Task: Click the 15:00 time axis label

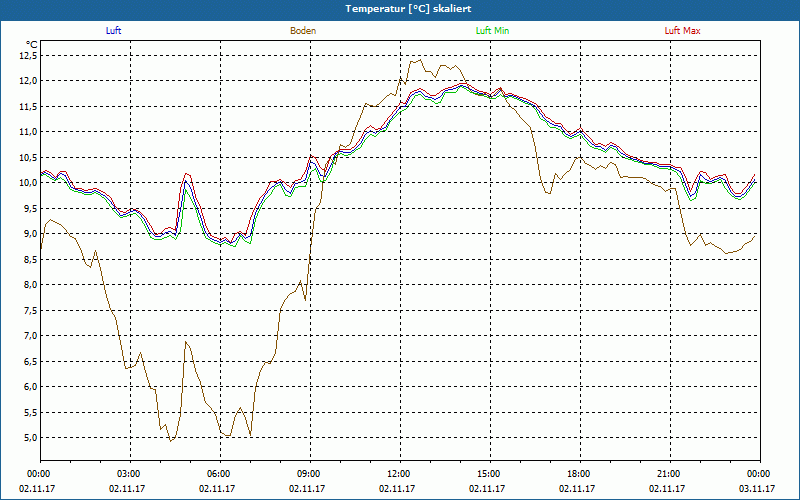Action: click(x=487, y=474)
